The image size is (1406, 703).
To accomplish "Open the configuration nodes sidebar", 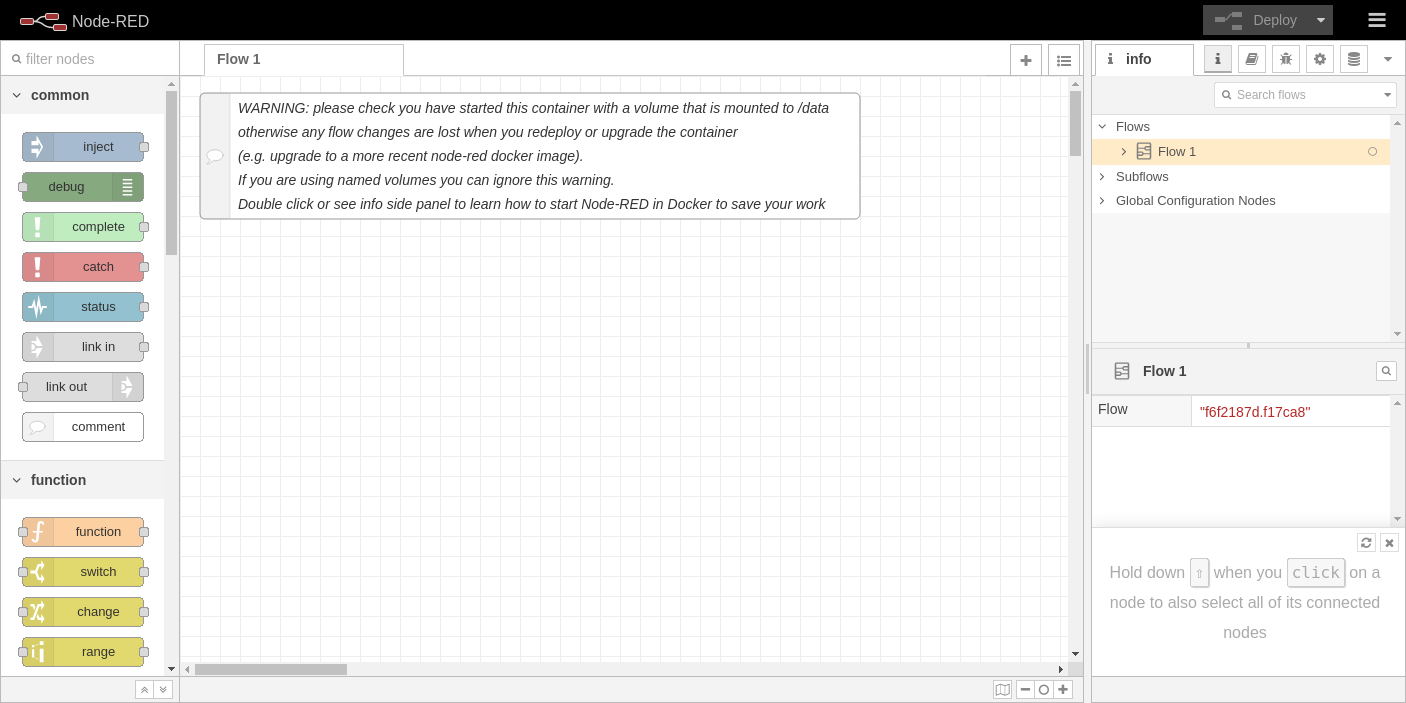I will pos(1320,59).
